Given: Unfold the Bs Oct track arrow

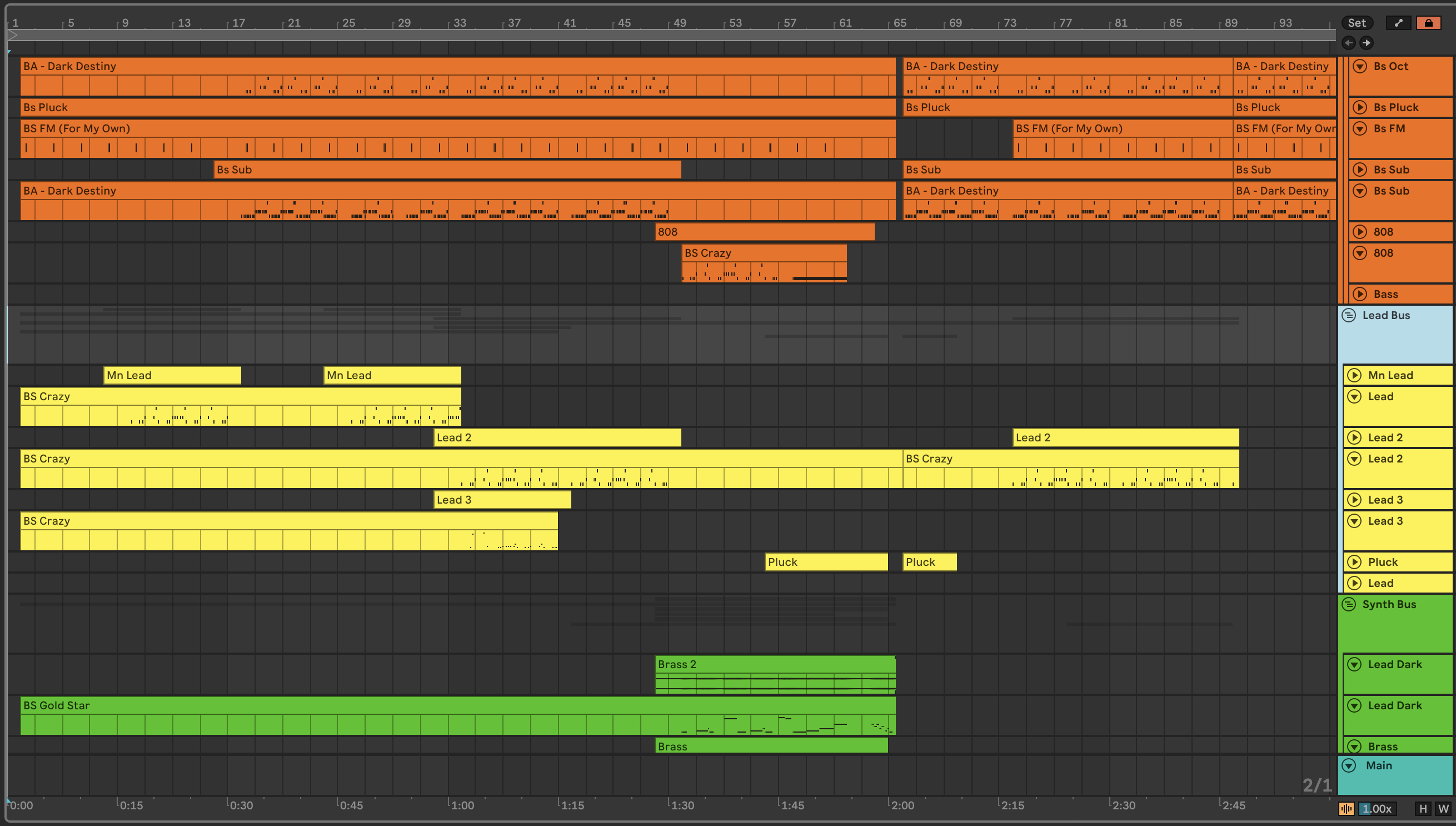Looking at the screenshot, I should pos(1359,66).
